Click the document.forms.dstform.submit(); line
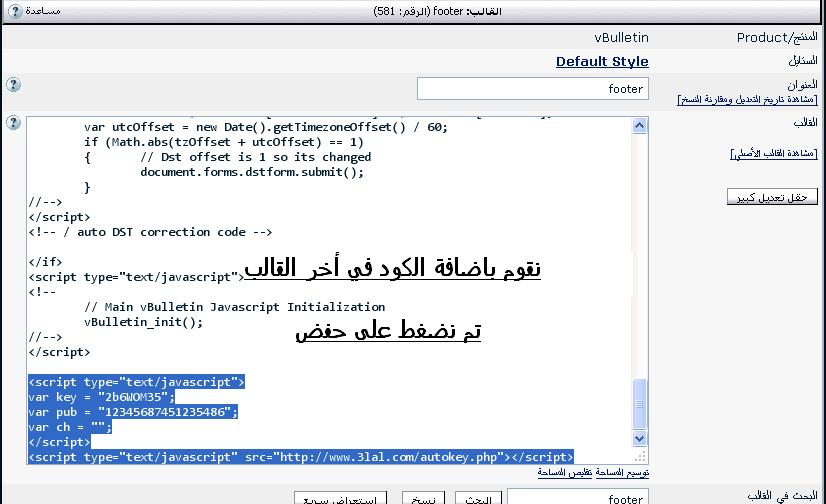 pos(252,172)
